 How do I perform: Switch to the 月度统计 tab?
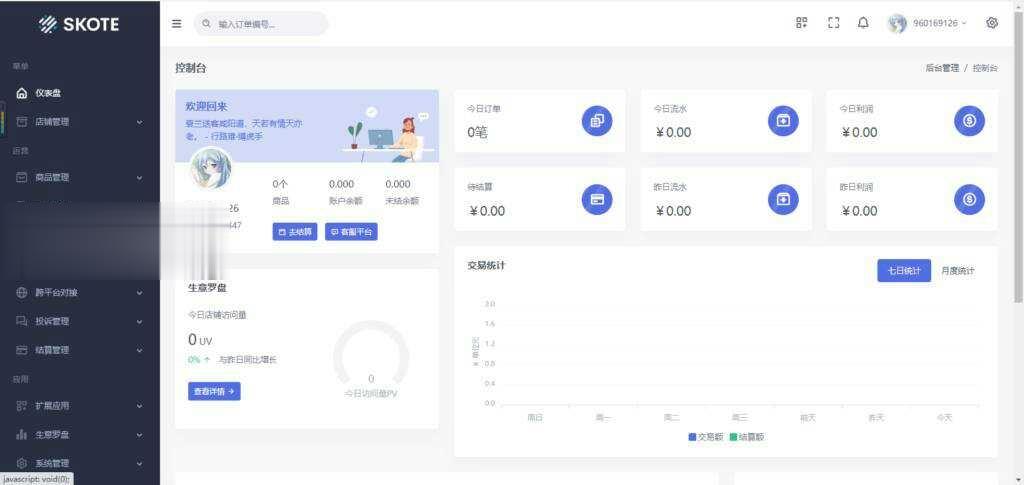[957, 271]
